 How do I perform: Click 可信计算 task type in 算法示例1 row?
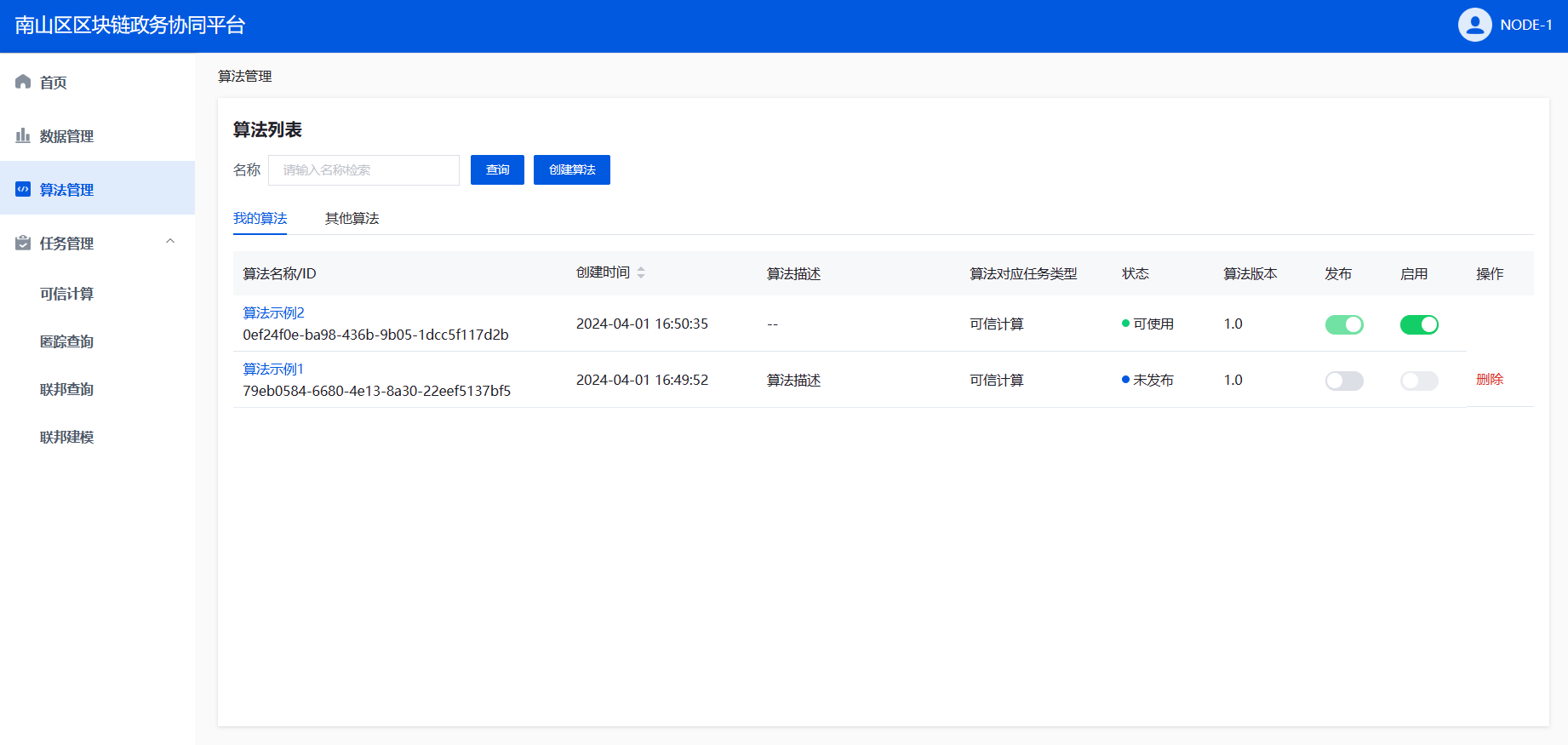[997, 381]
